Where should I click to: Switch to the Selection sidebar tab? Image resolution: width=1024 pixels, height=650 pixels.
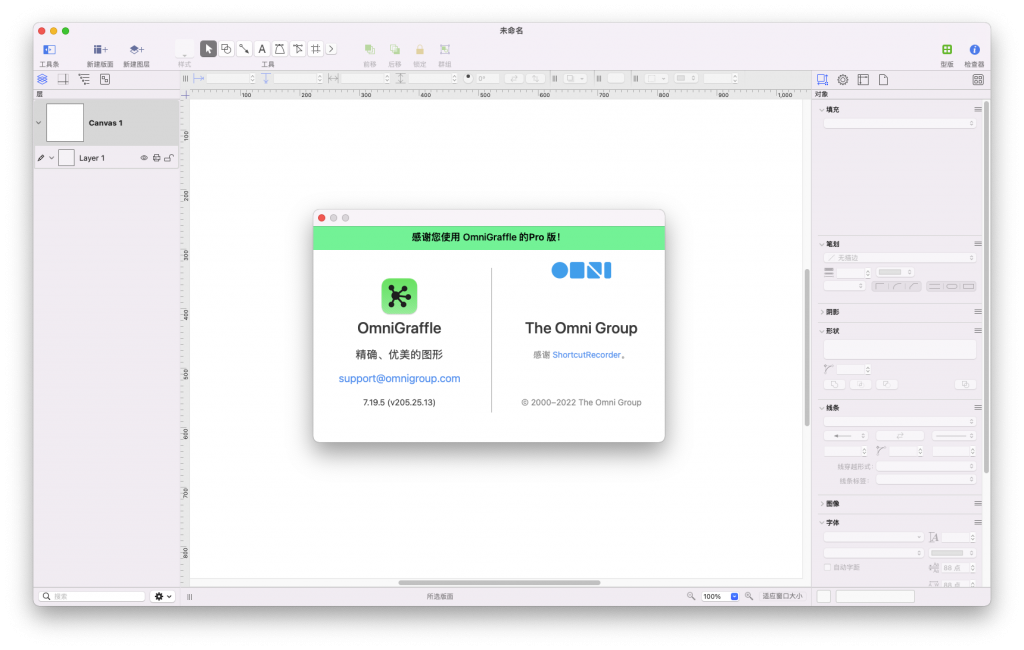pyautogui.click(x=105, y=79)
